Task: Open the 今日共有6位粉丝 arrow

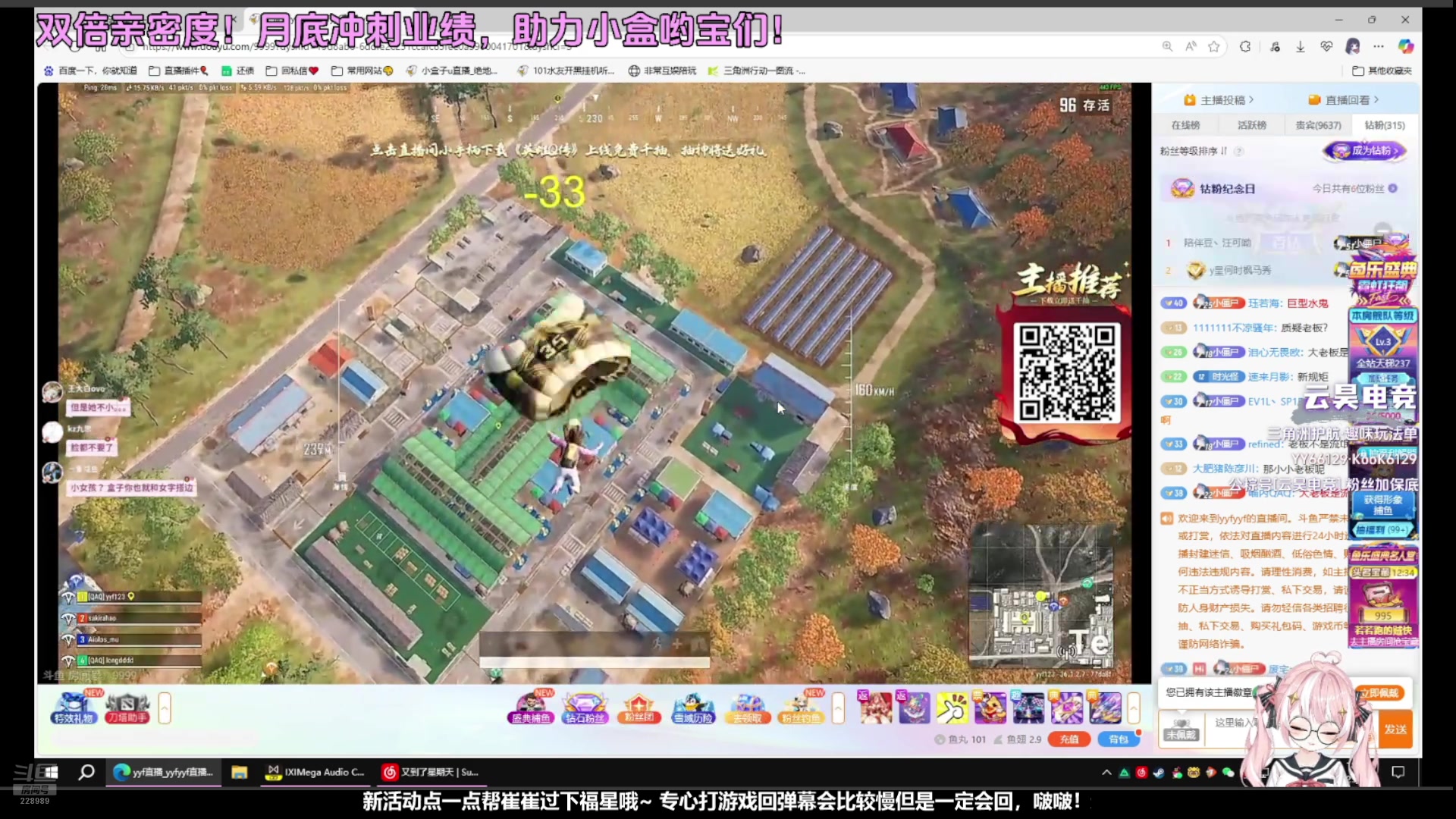Action: coord(1393,188)
